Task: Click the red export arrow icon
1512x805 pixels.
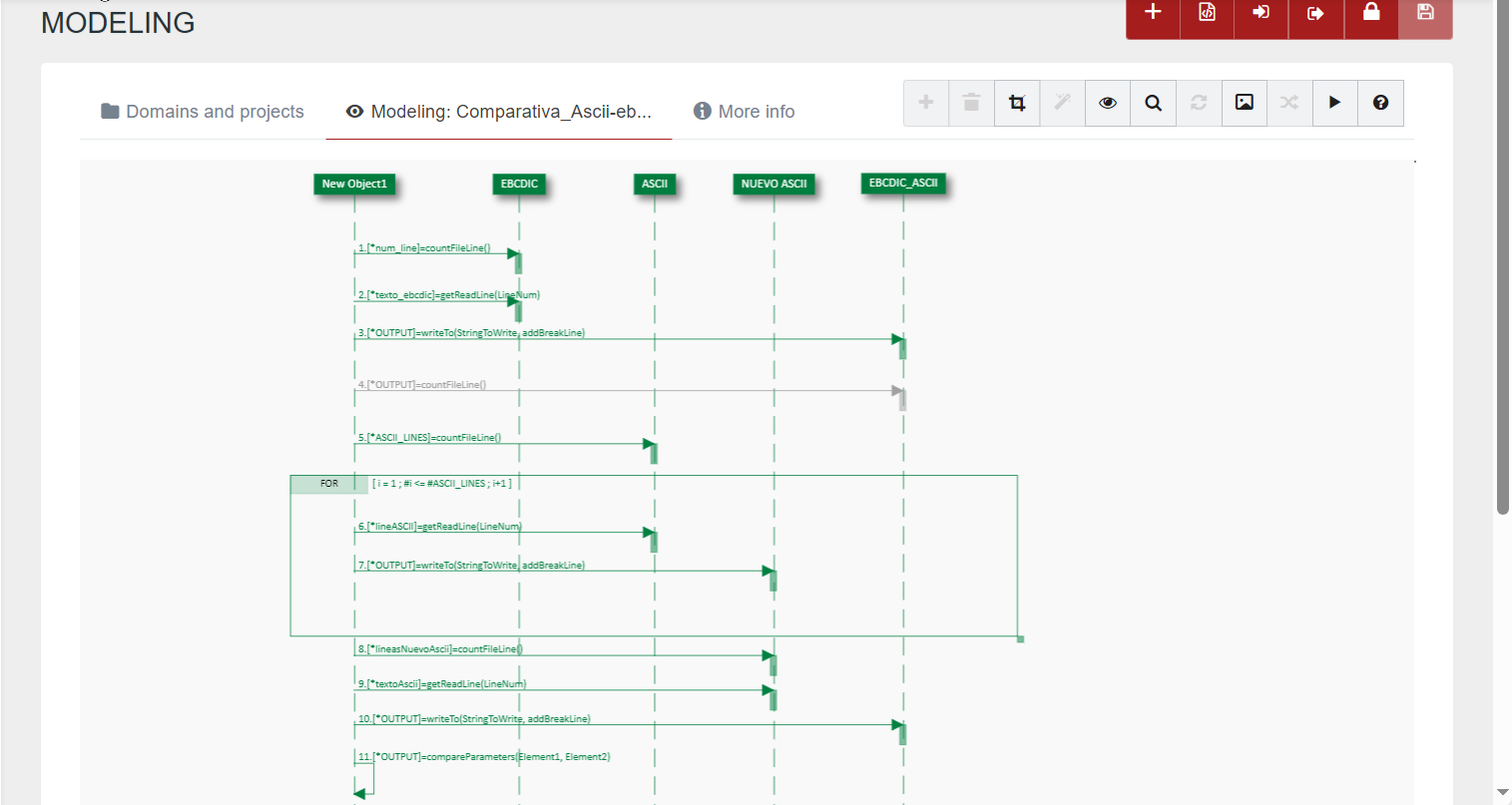Action: click(x=1315, y=13)
